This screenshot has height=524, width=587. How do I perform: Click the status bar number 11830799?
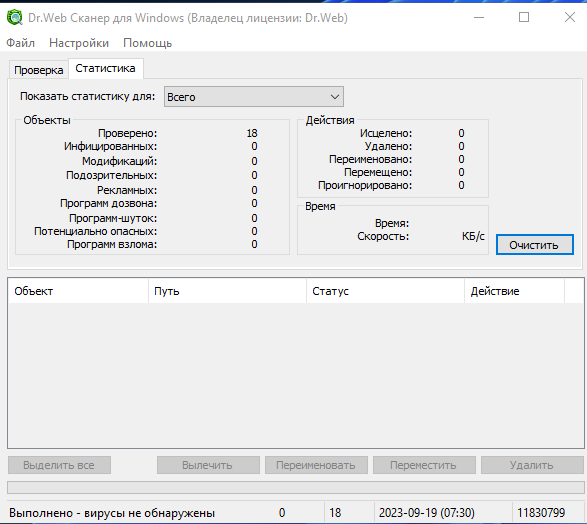click(x=541, y=513)
